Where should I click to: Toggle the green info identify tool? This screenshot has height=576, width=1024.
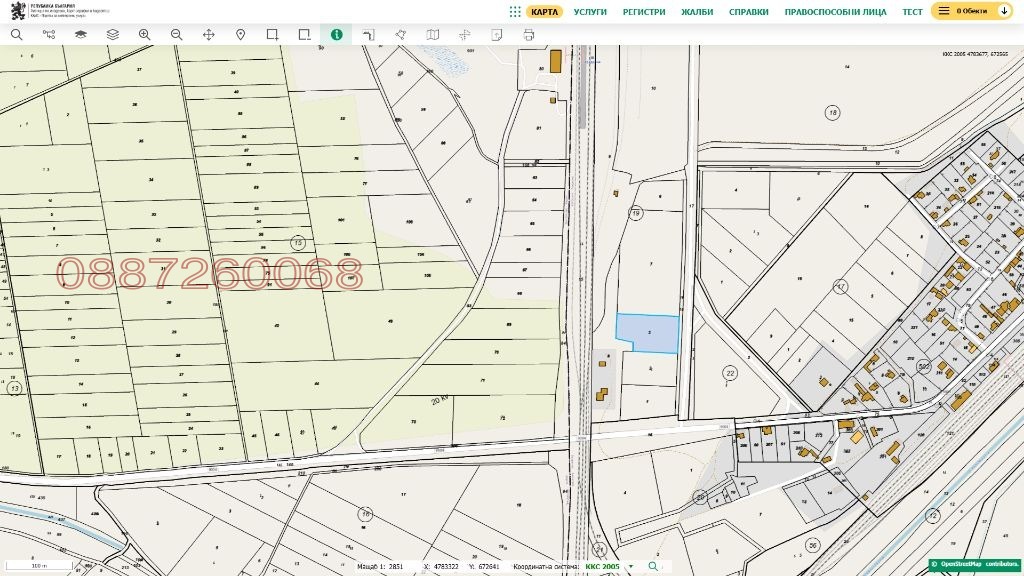click(x=336, y=34)
